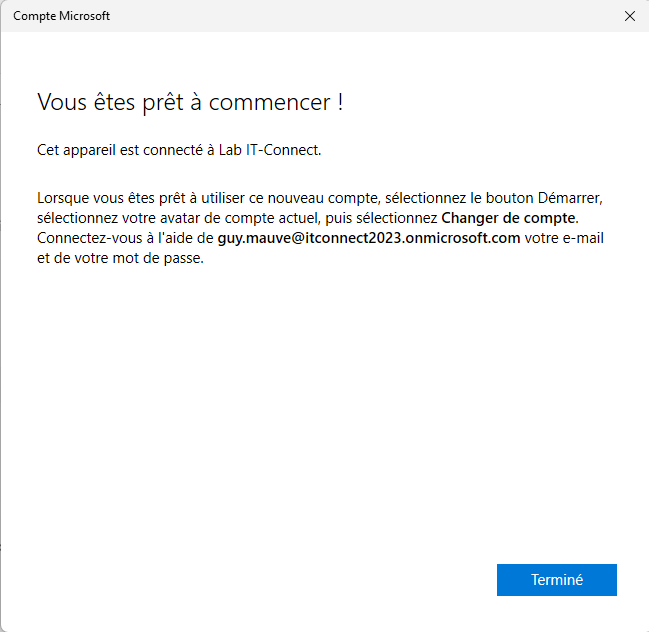Select the guy.mauve@itconnect2023.onmicrosoft.com email text
The height and width of the screenshot is (632, 649).
pos(369,238)
